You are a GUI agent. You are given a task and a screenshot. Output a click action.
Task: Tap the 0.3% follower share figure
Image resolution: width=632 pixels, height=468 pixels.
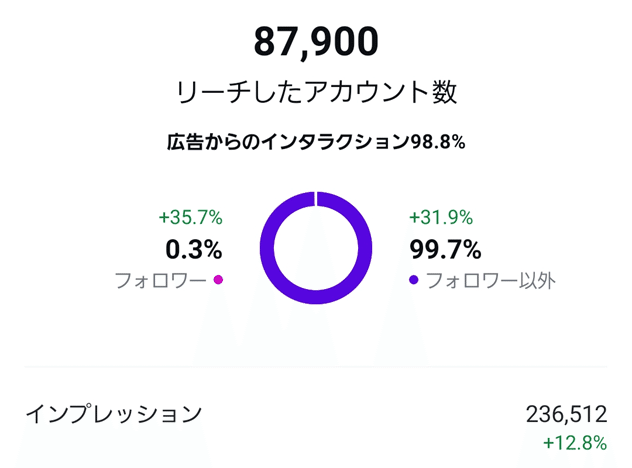pos(194,249)
